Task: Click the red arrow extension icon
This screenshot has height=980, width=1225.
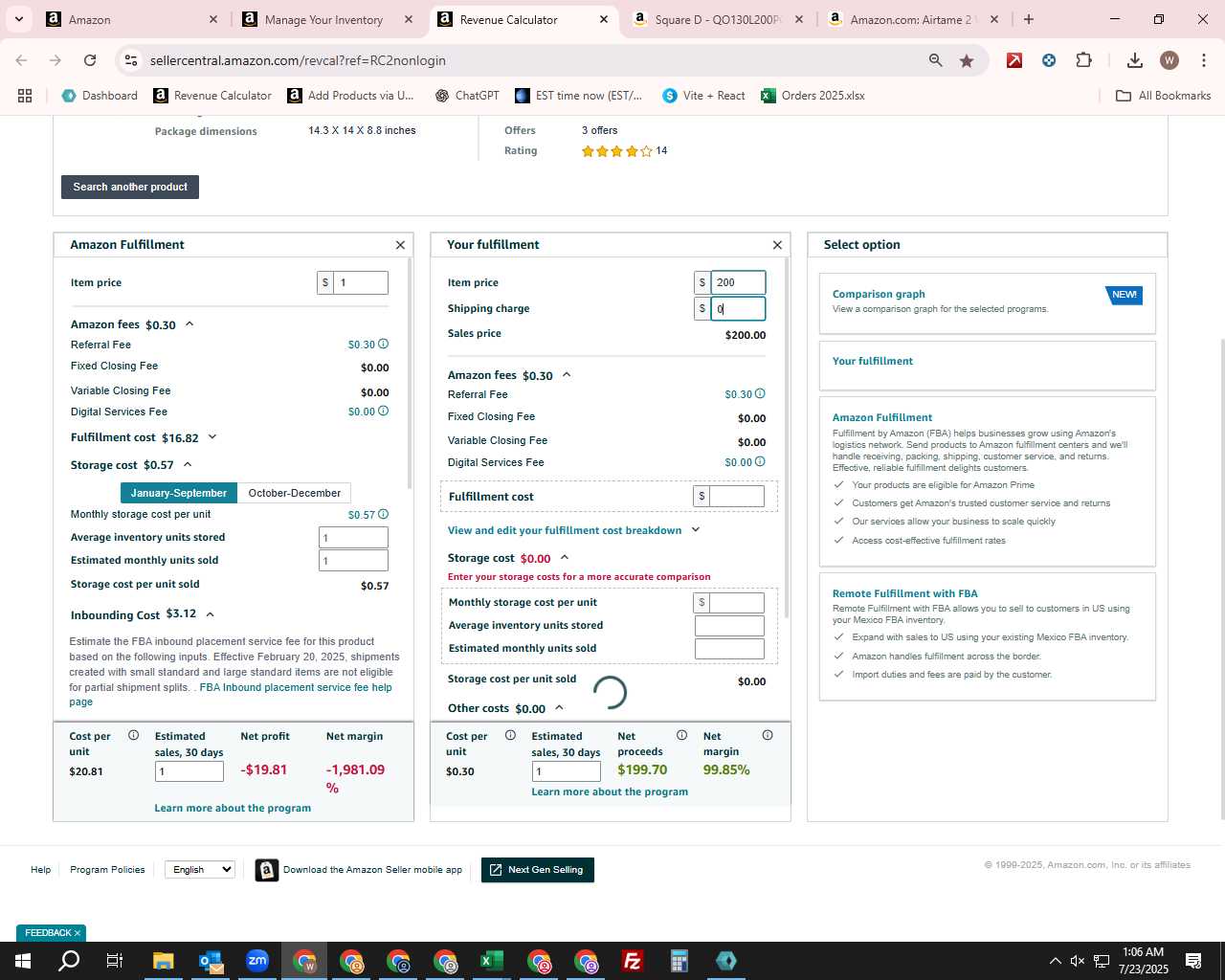Action: pyautogui.click(x=1014, y=60)
